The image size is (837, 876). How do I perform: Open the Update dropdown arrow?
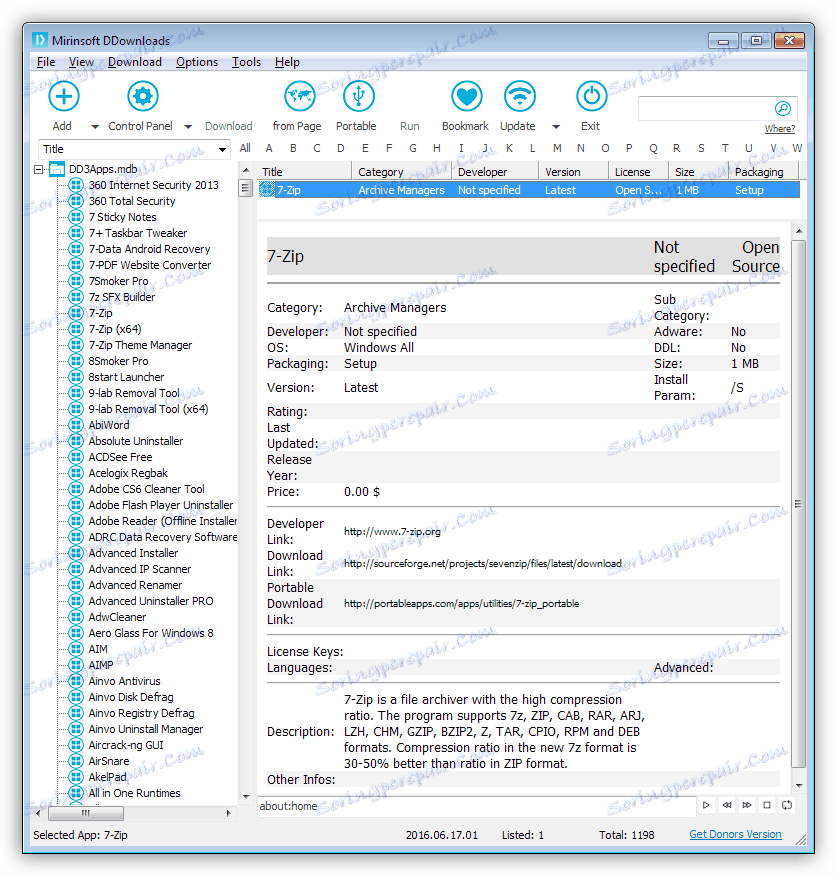(x=556, y=127)
